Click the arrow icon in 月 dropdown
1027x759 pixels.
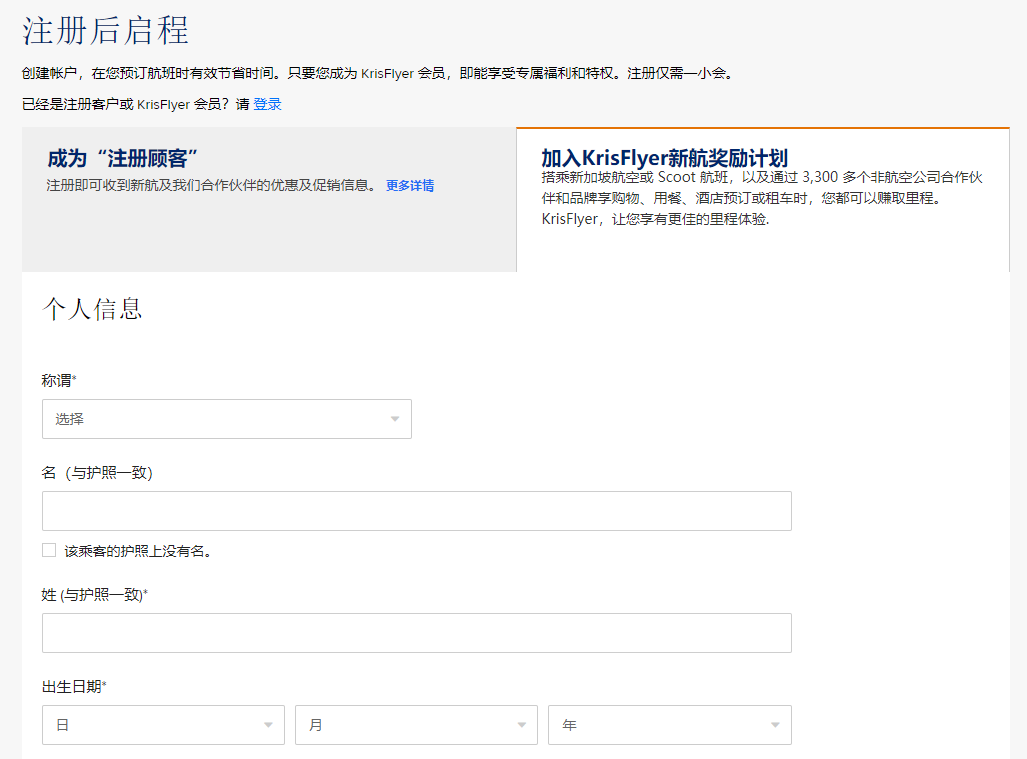tap(521, 725)
